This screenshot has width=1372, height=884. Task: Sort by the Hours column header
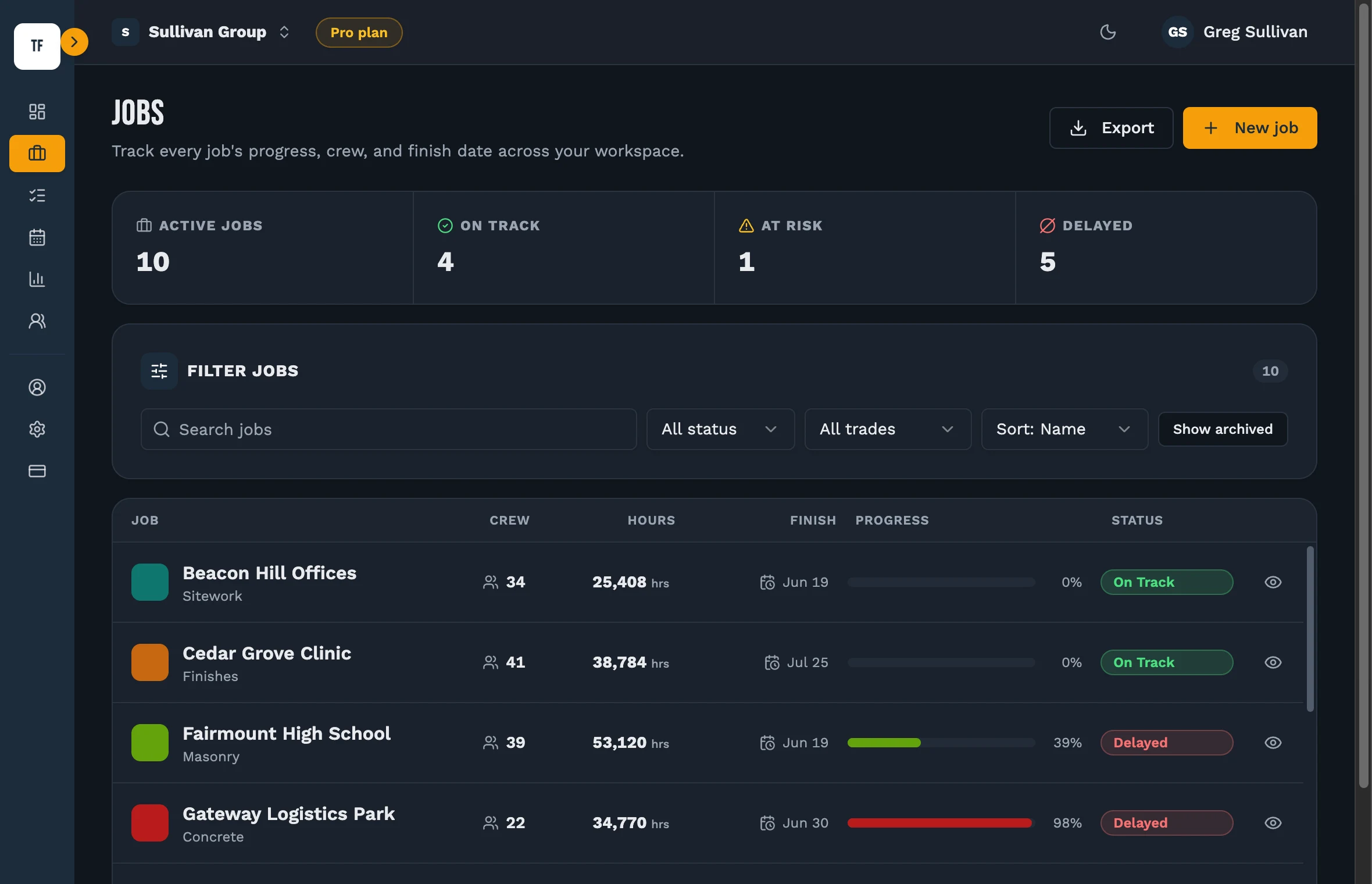[x=652, y=521]
